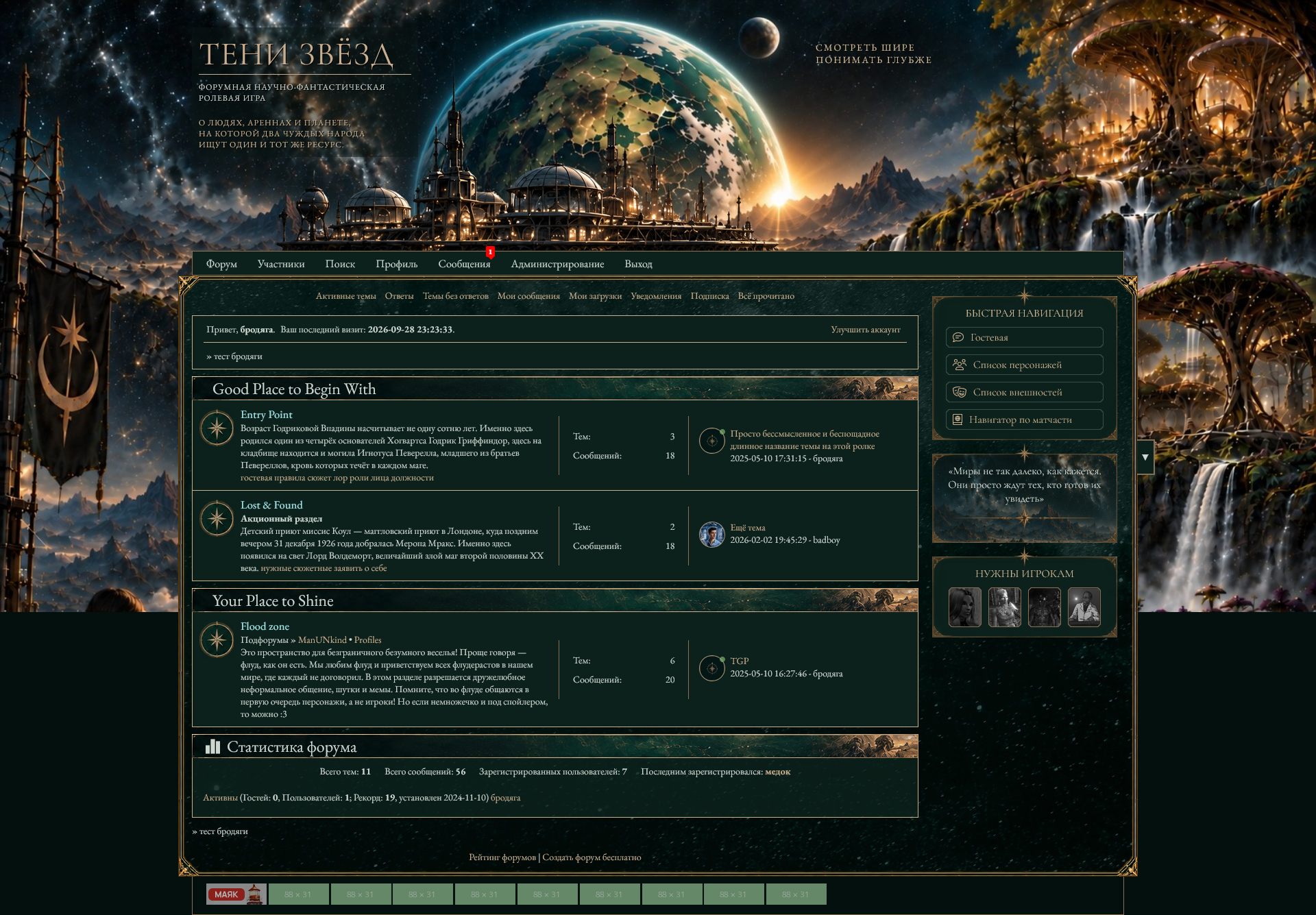
Task: Collapse the sidebar using the down arrow tab
Action: pyautogui.click(x=1145, y=457)
